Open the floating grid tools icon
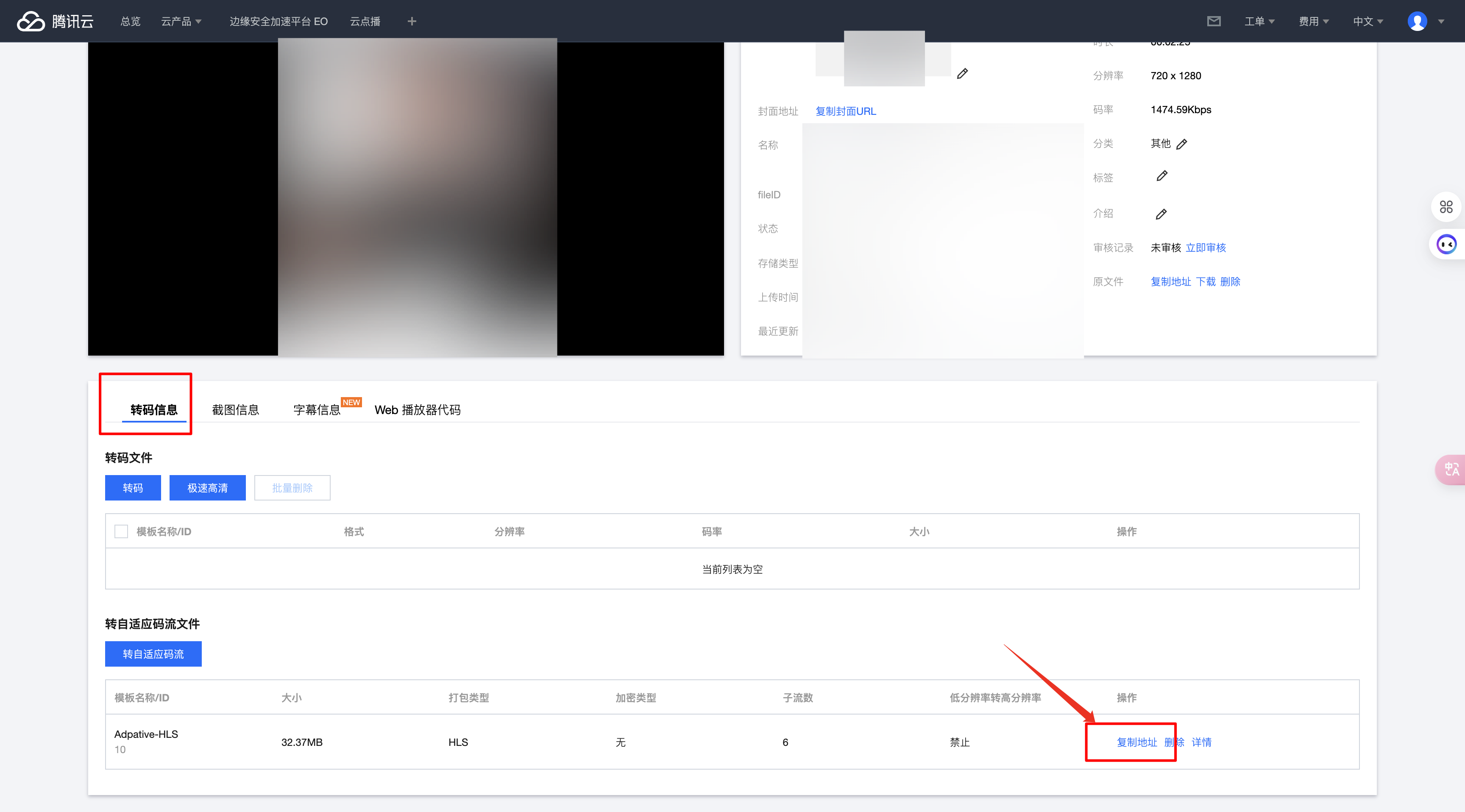The width and height of the screenshot is (1465, 812). [x=1446, y=207]
